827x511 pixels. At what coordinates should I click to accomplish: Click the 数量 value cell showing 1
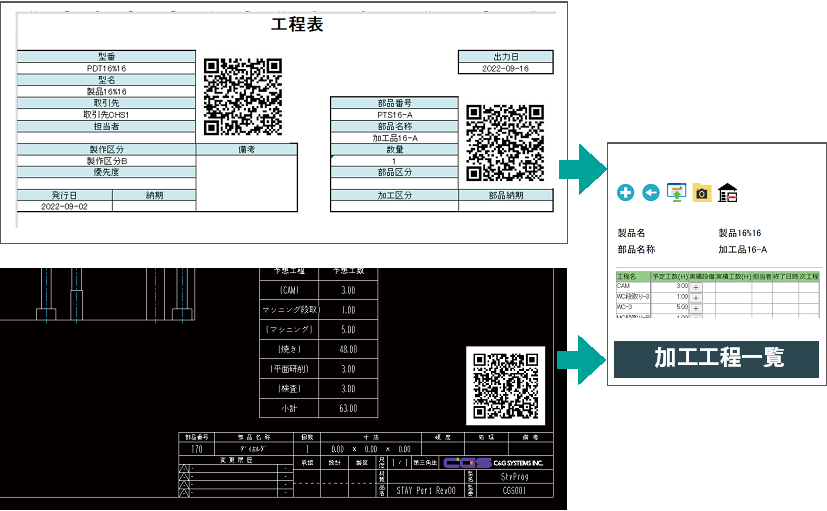[395, 161]
